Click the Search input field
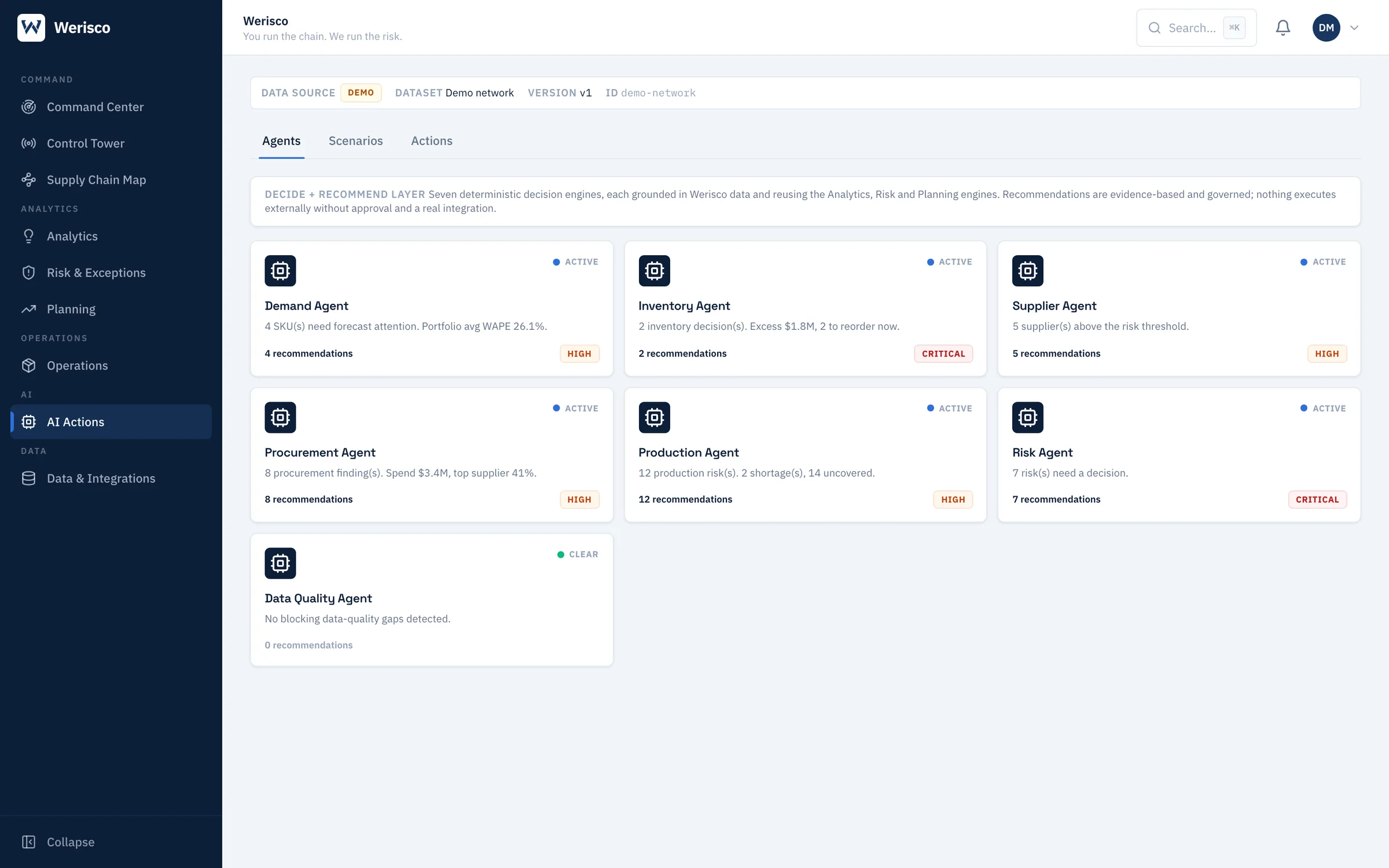Image resolution: width=1389 pixels, height=868 pixels. (1196, 27)
